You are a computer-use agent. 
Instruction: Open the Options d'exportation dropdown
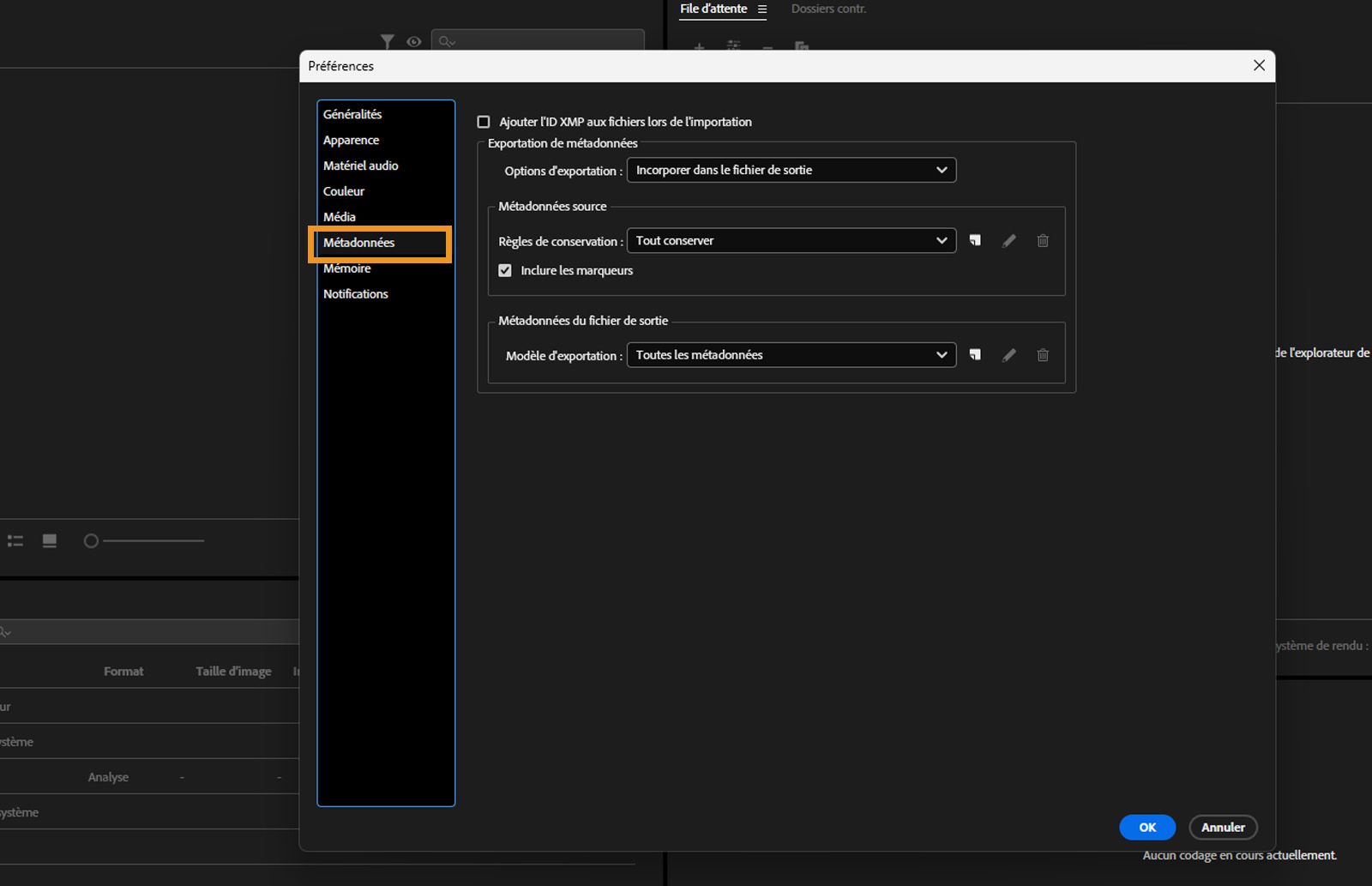tap(791, 170)
